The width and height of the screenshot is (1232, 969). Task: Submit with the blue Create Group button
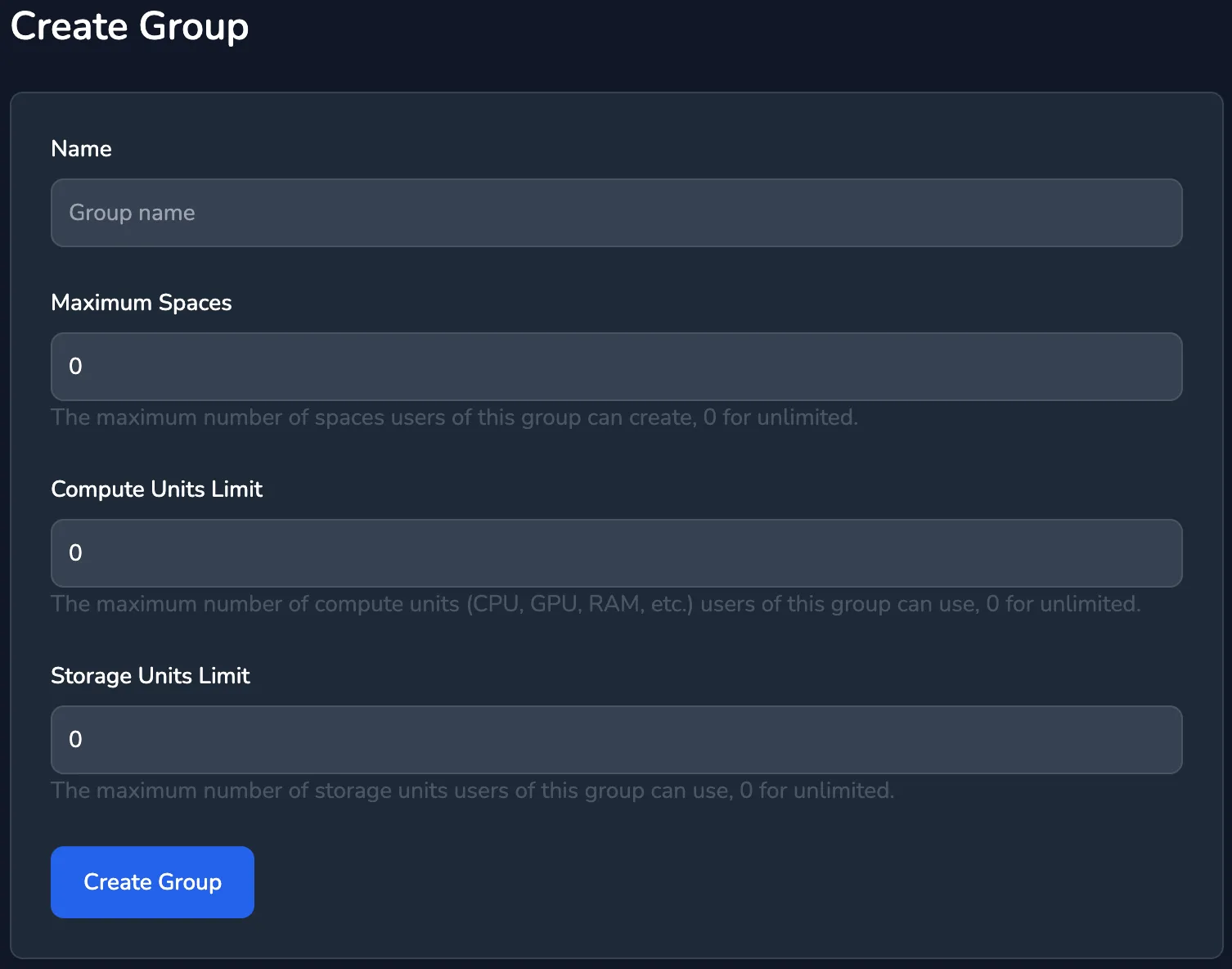coord(152,882)
